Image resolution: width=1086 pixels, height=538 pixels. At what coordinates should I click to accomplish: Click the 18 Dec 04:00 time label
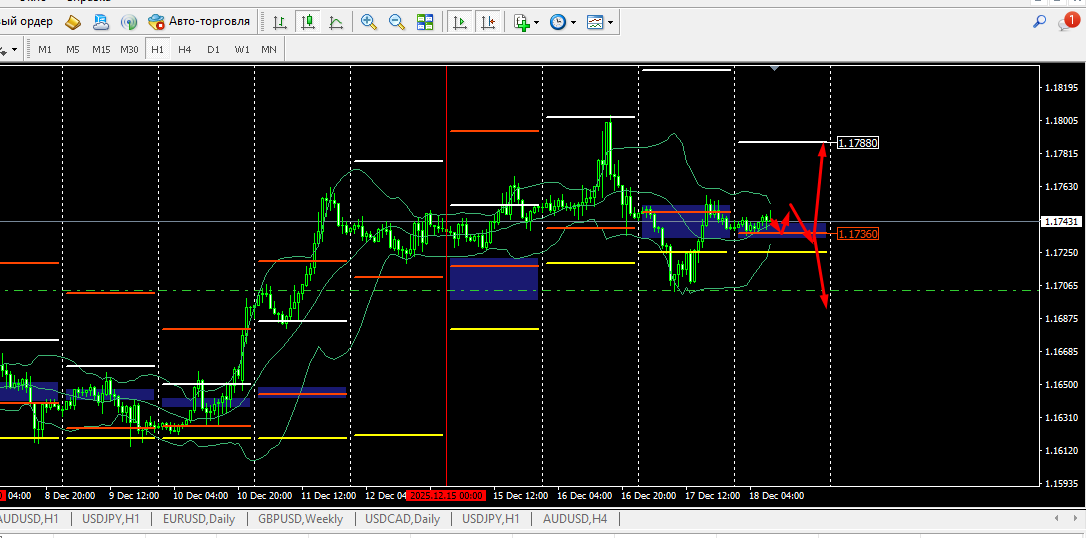point(776,496)
